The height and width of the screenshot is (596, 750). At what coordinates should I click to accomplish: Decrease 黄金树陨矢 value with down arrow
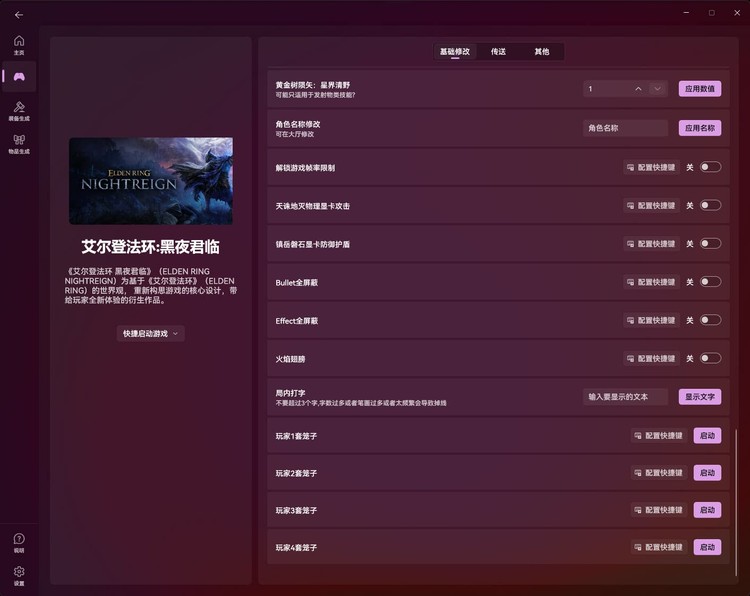coord(657,89)
